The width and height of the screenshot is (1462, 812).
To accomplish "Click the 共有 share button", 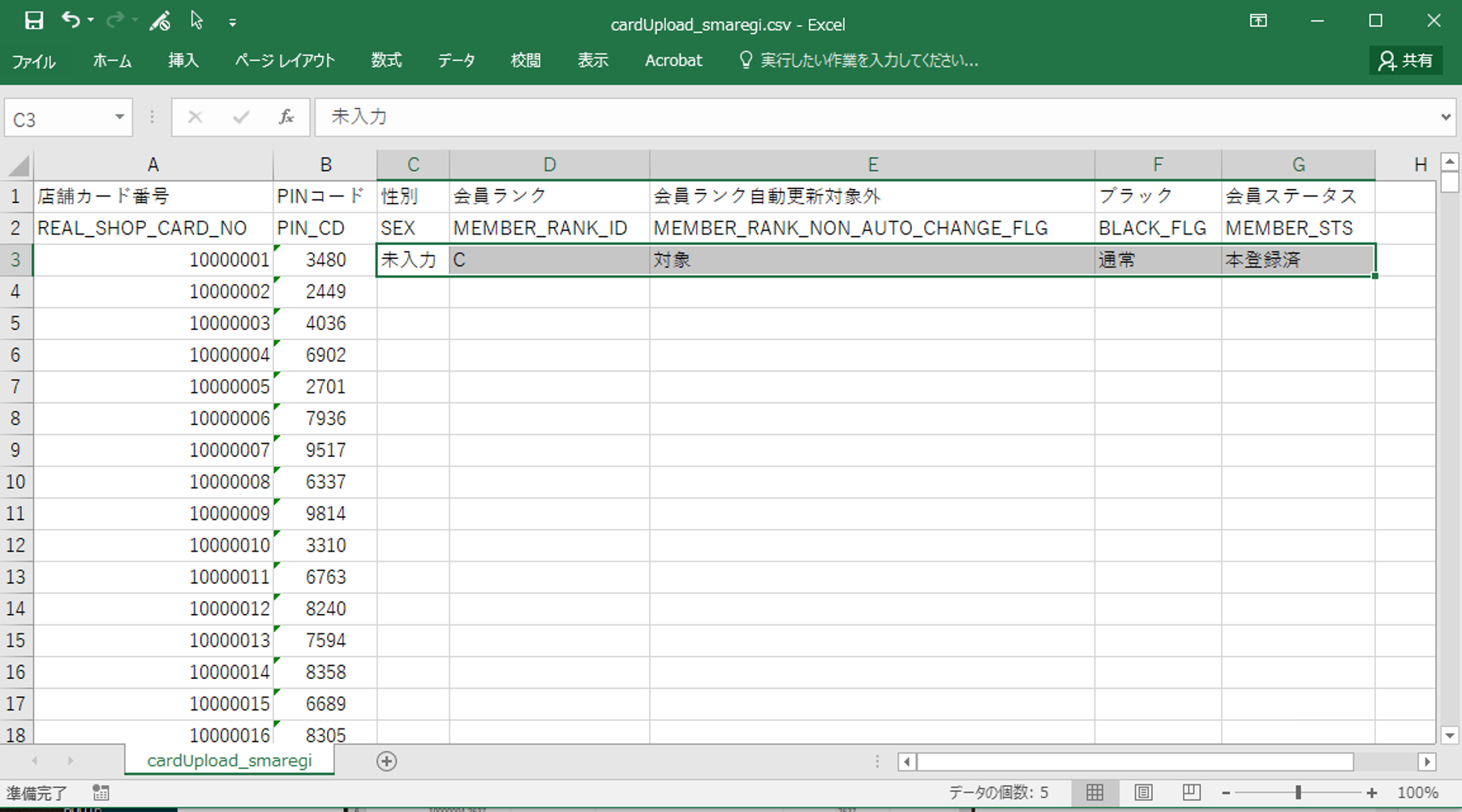I will tap(1406, 61).
